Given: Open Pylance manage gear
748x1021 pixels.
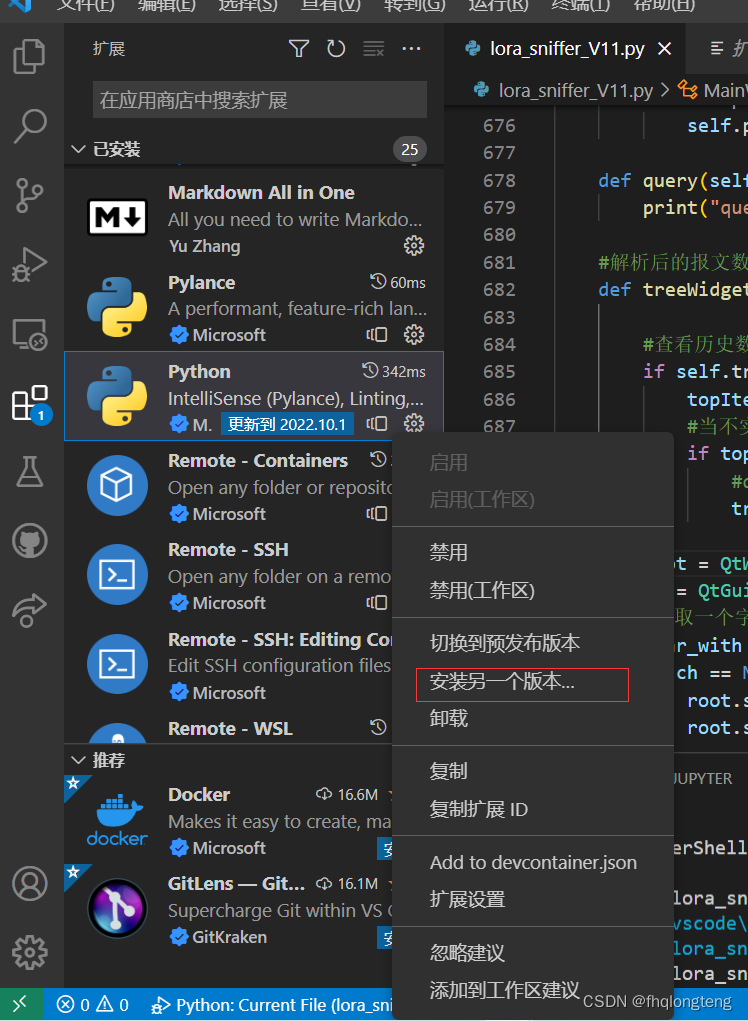Looking at the screenshot, I should point(414,335).
